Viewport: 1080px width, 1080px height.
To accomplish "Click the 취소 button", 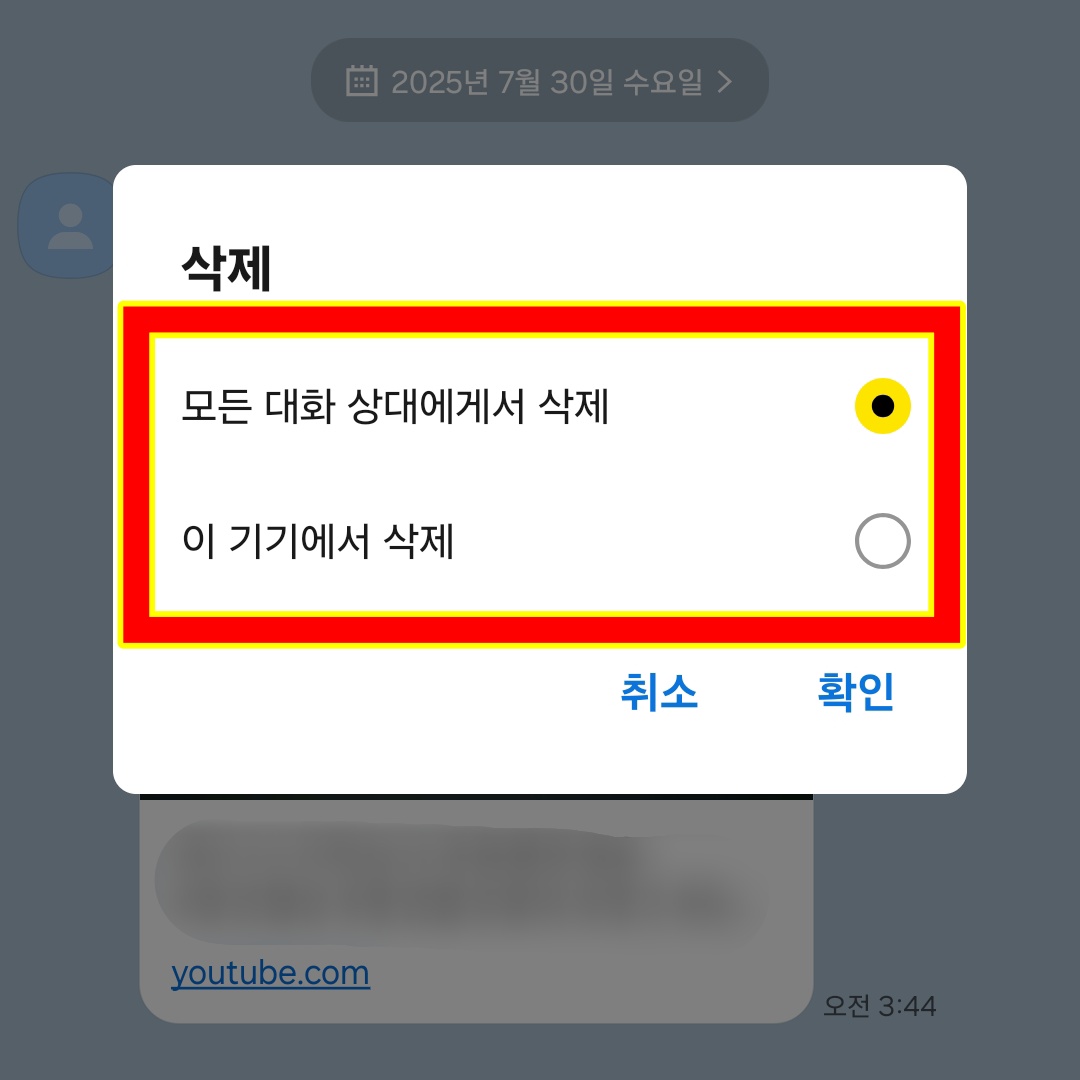I will (659, 692).
